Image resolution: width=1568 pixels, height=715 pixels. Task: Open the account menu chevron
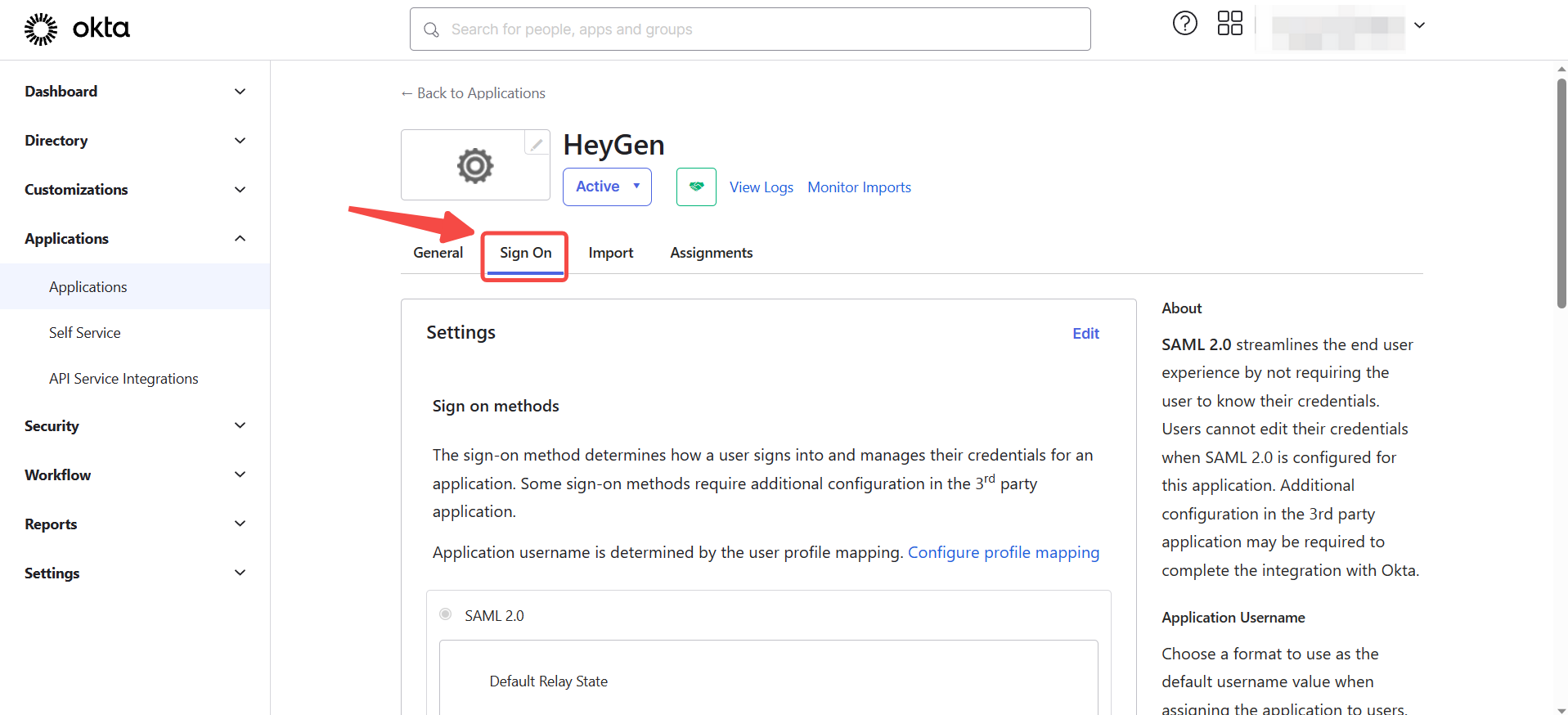(1420, 25)
